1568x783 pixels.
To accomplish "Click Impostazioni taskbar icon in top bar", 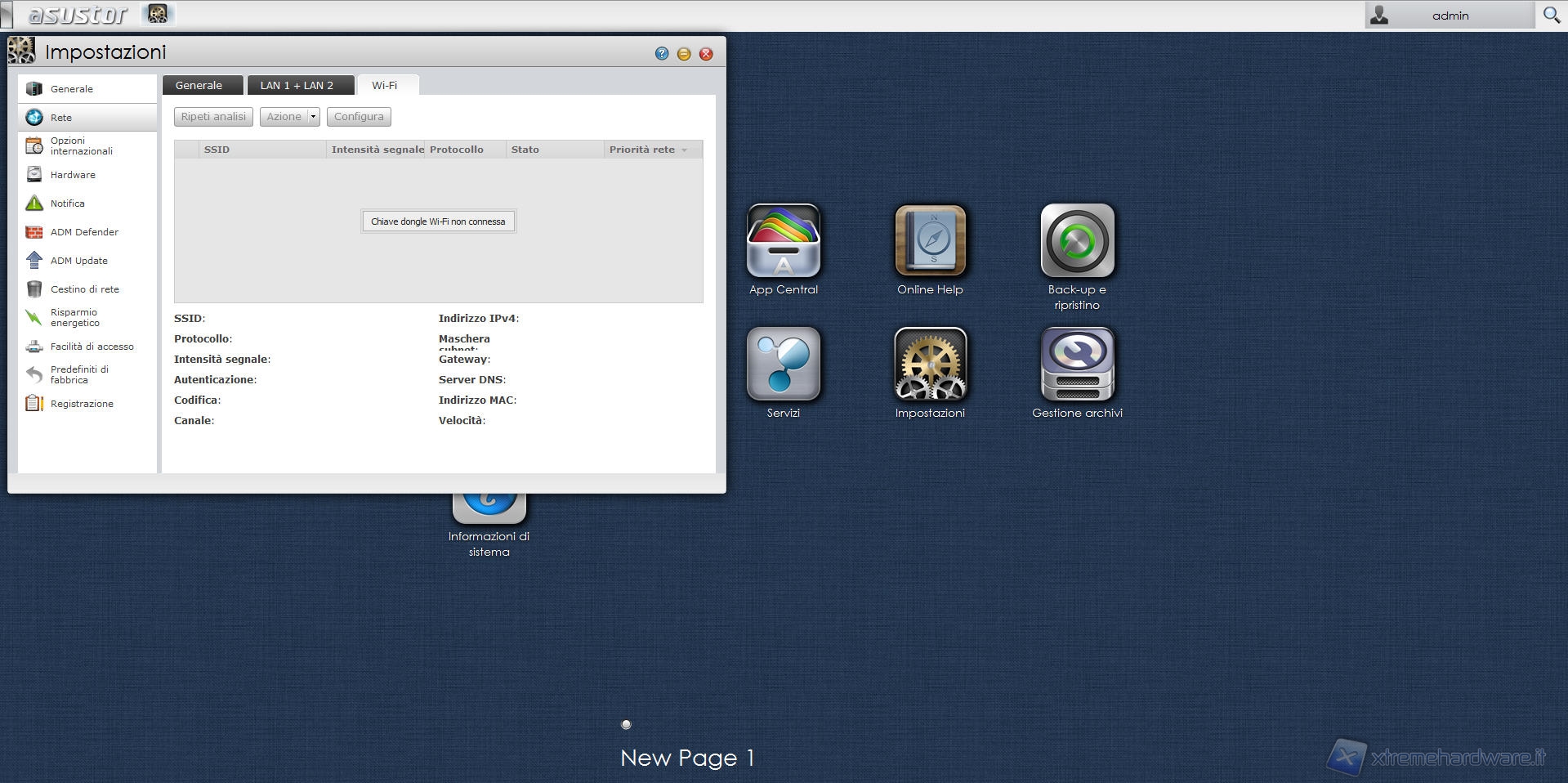I will [158, 14].
